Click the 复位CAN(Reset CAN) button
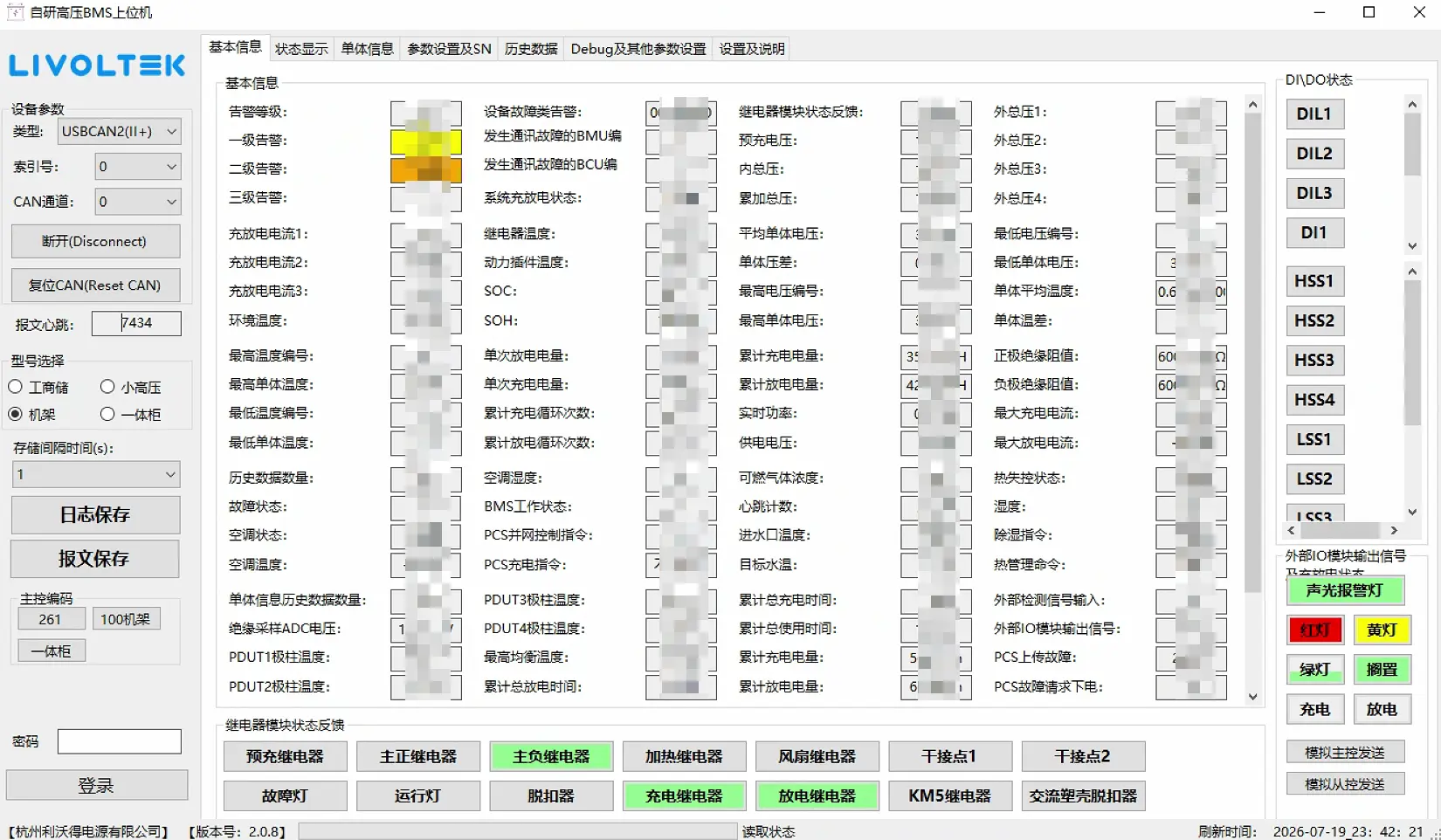 pos(95,285)
